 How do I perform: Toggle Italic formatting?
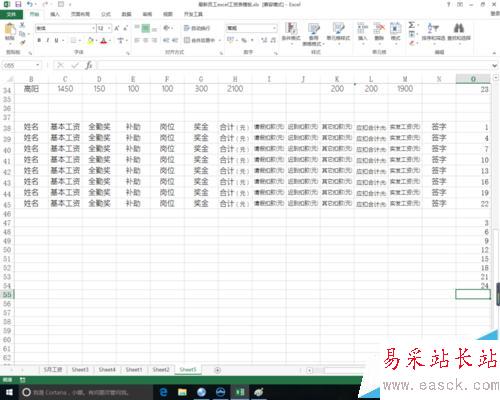[x=48, y=40]
